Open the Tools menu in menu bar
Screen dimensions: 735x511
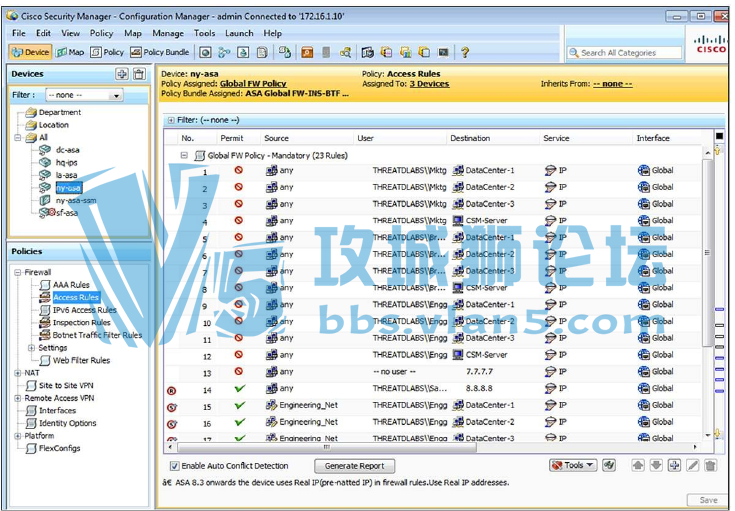point(204,33)
